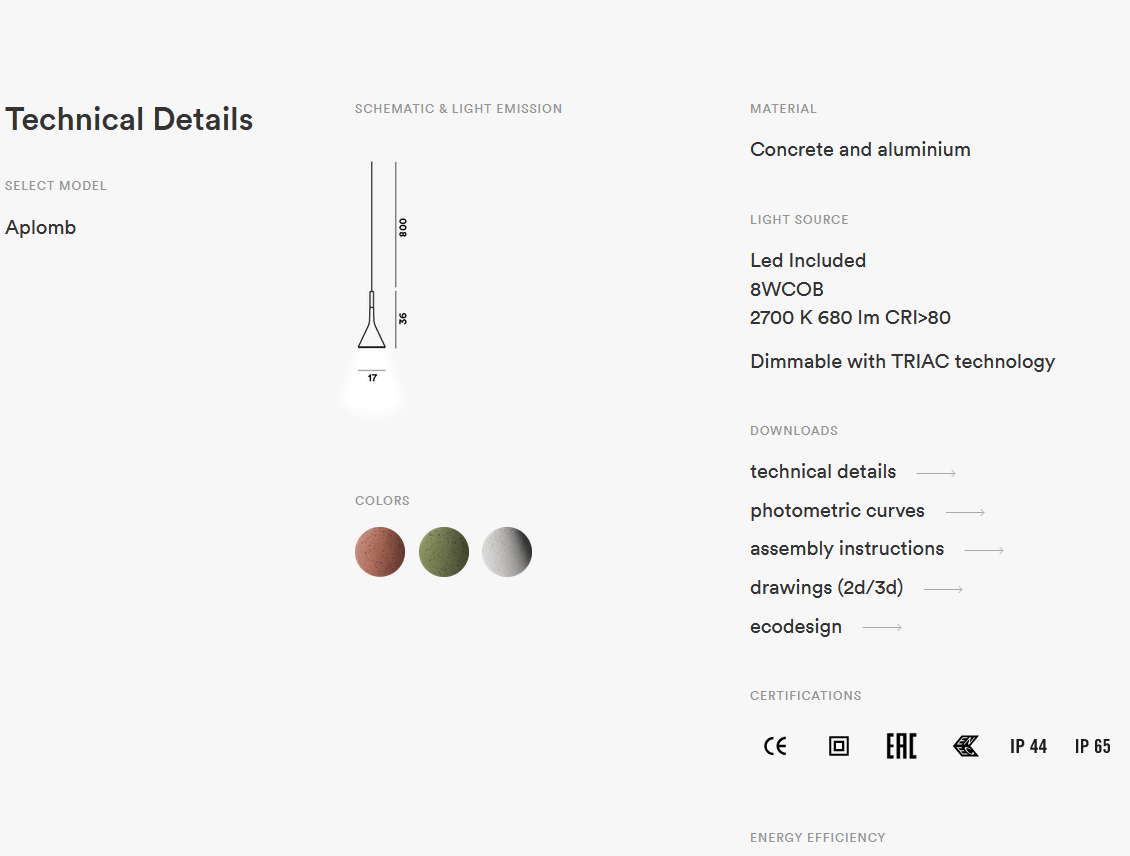Open the ecodesign download
Image resolution: width=1130 pixels, height=856 pixels.
796,627
